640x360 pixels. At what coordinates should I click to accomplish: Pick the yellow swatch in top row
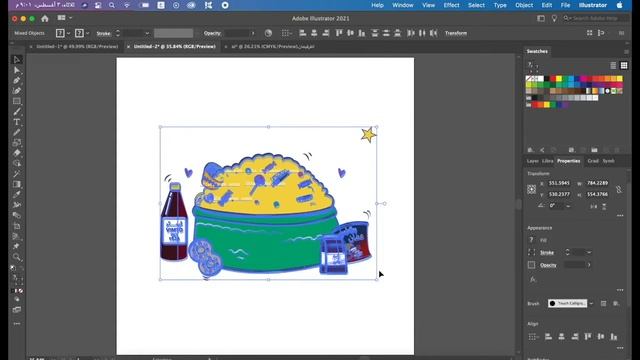(x=559, y=78)
